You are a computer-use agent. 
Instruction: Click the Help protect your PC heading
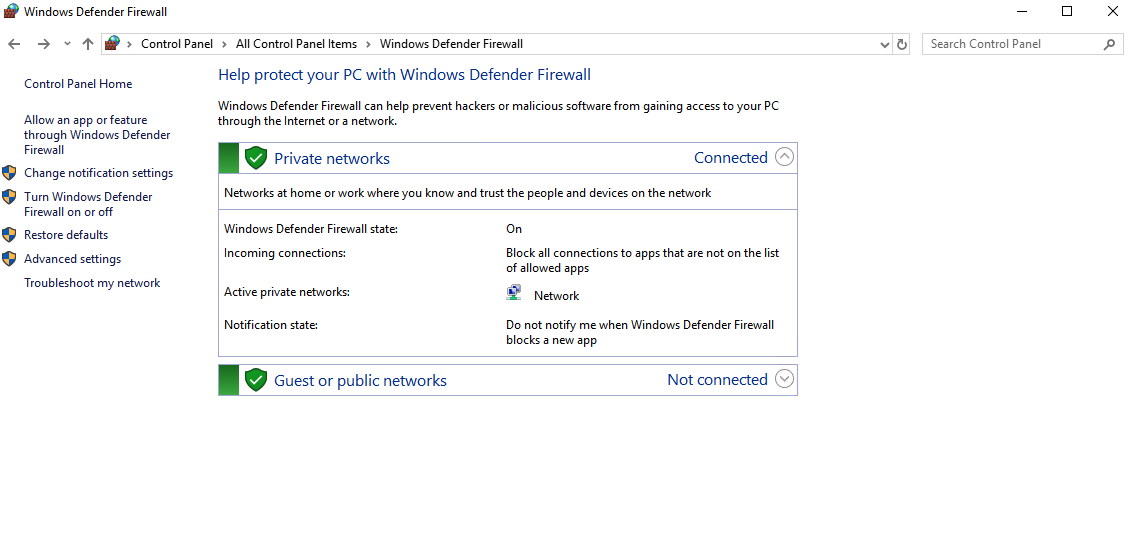coord(405,75)
